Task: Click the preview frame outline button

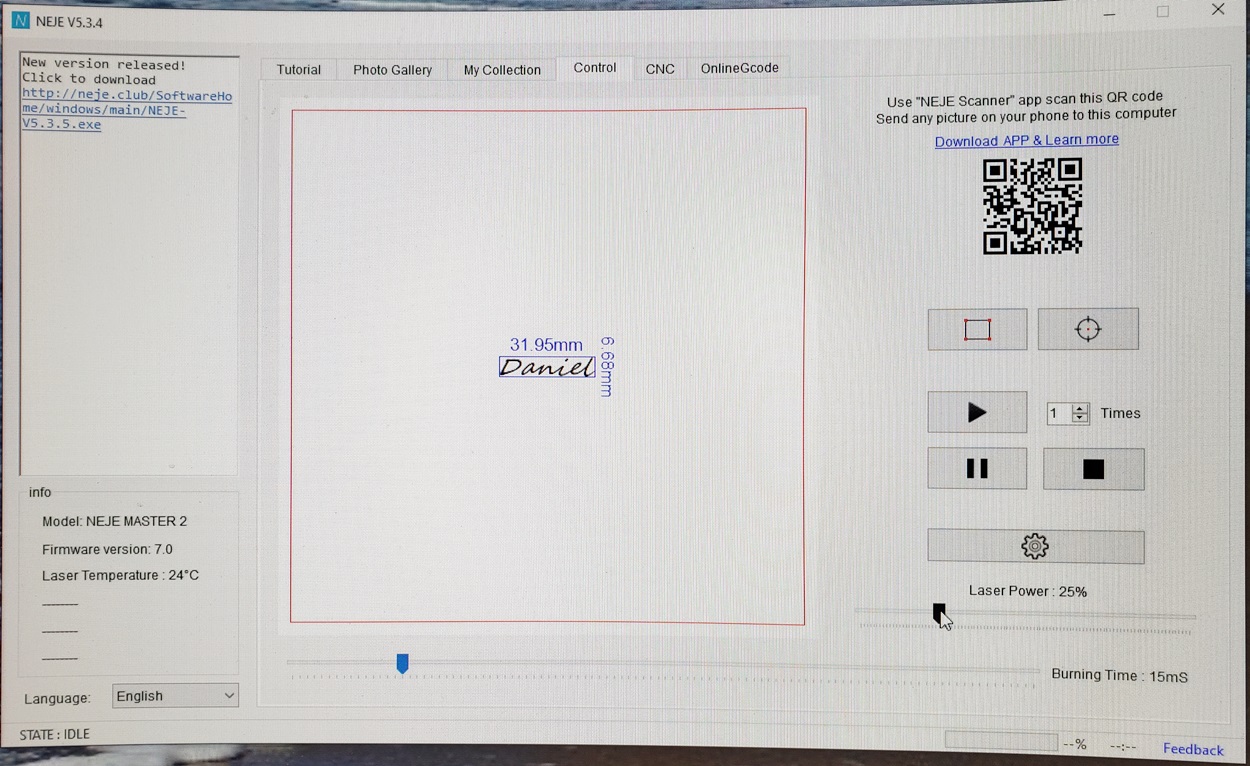Action: pos(977,330)
